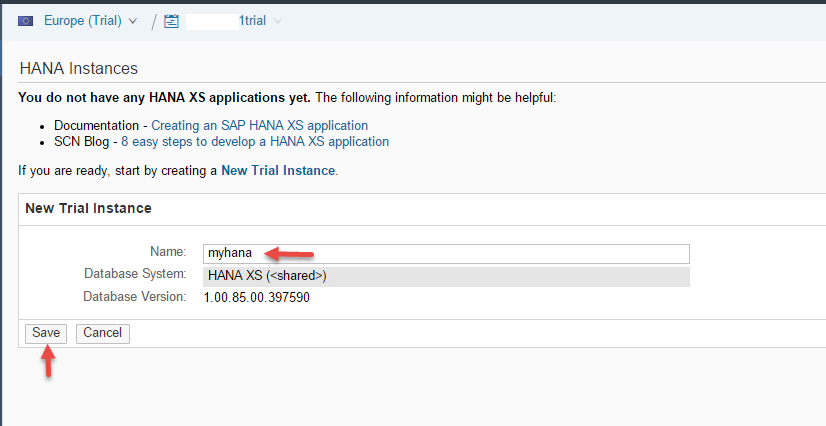Click the Name: field label
Screen dimensions: 826x426
(168, 252)
